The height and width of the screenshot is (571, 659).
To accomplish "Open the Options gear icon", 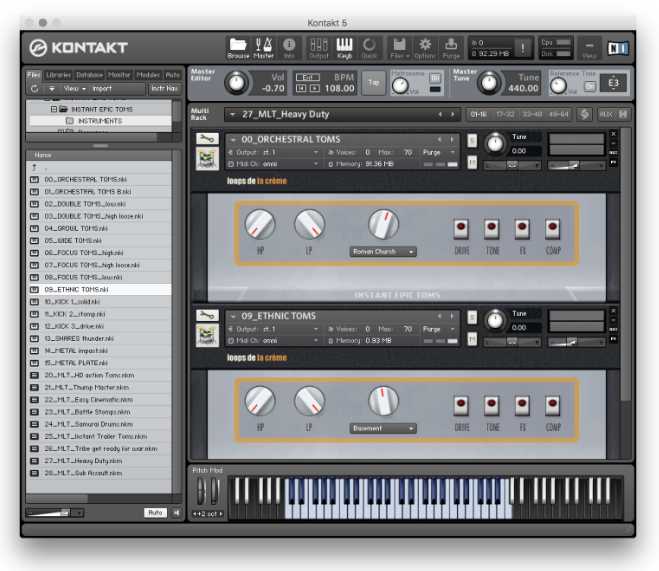I will 425,47.
